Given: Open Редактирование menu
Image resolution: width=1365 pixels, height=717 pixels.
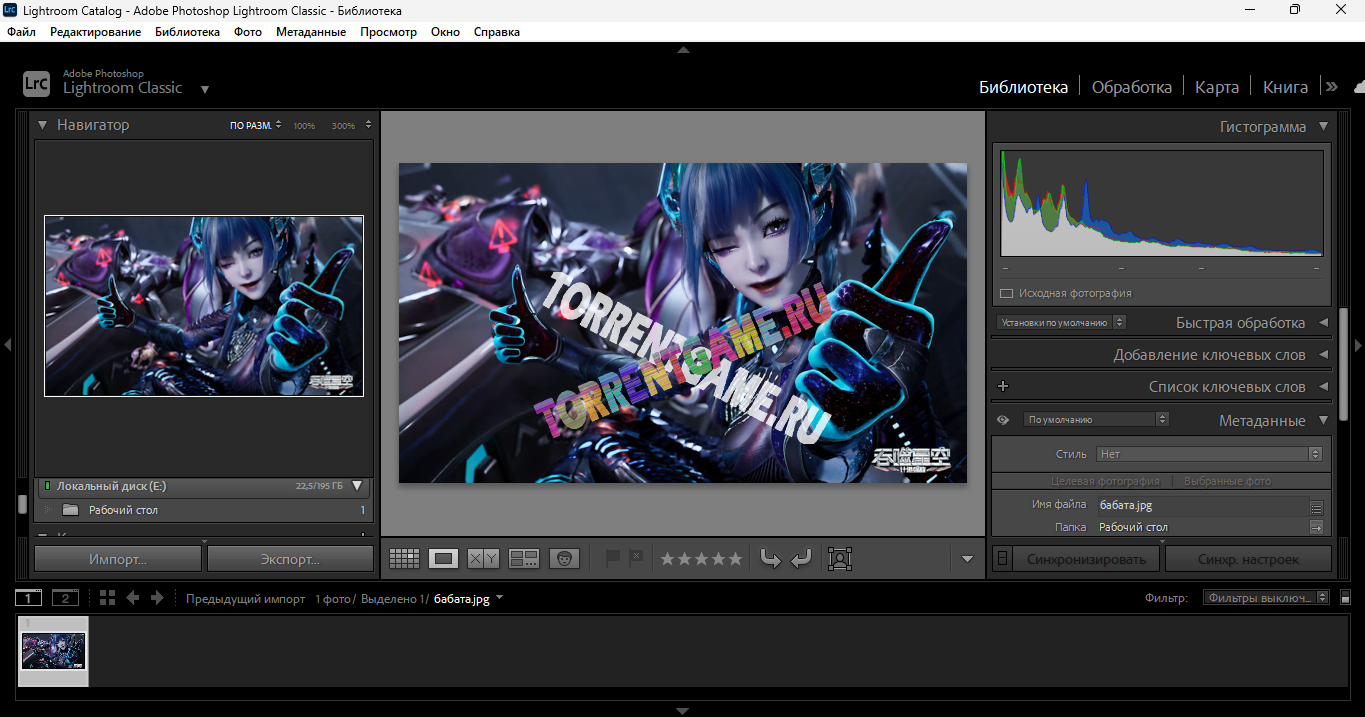Looking at the screenshot, I should 96,32.
